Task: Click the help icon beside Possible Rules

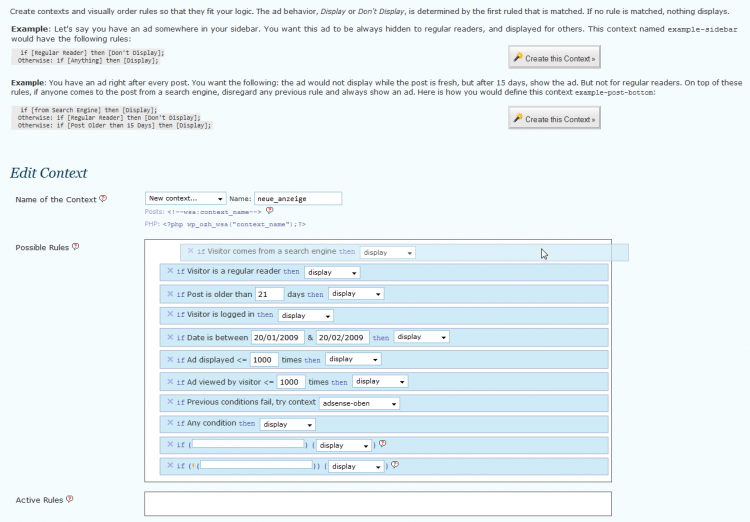Action: point(76,247)
